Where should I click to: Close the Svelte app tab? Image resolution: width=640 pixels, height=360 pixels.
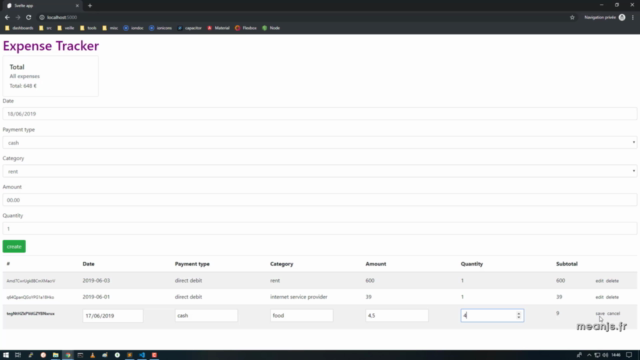coord(77,6)
